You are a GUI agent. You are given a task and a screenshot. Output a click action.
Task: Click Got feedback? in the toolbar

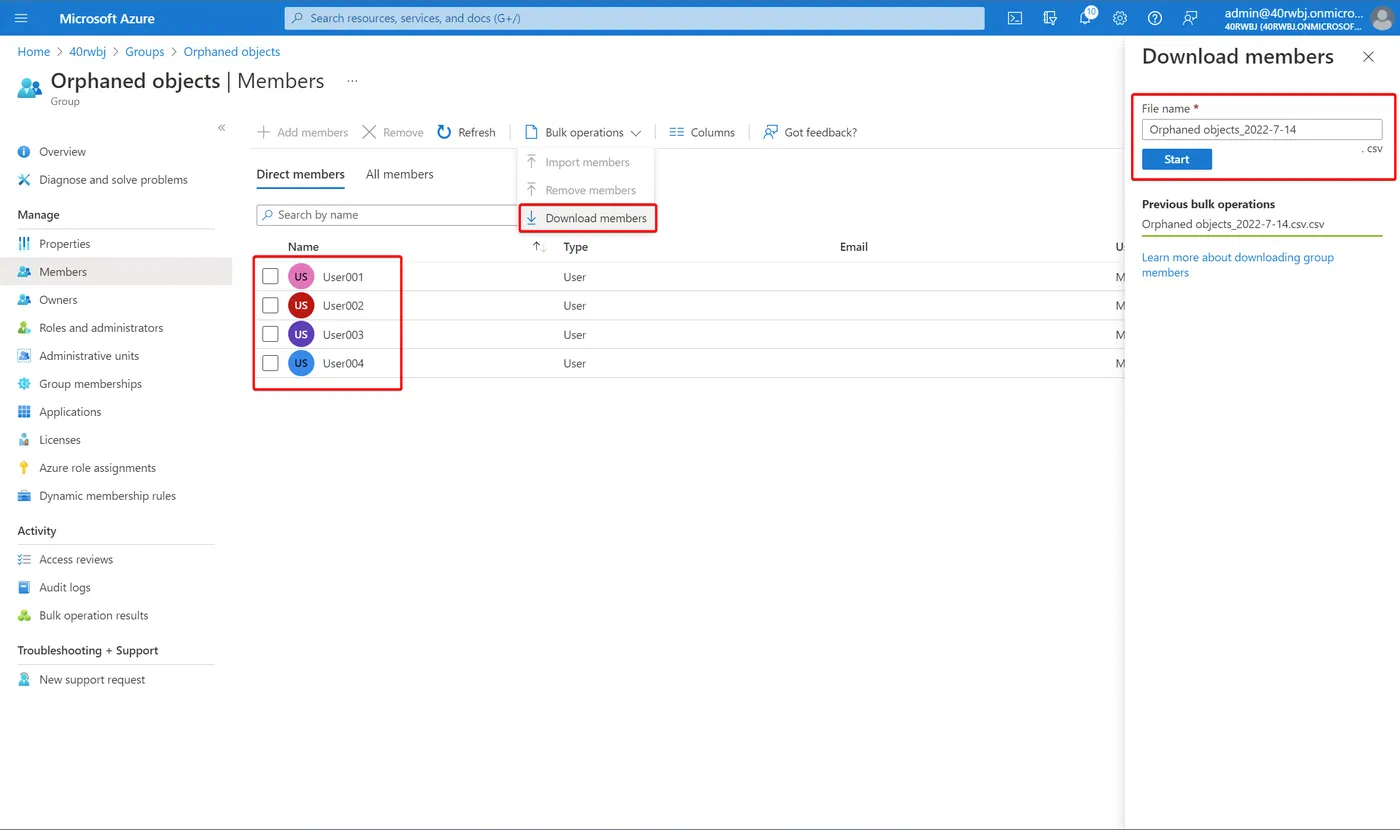point(810,132)
